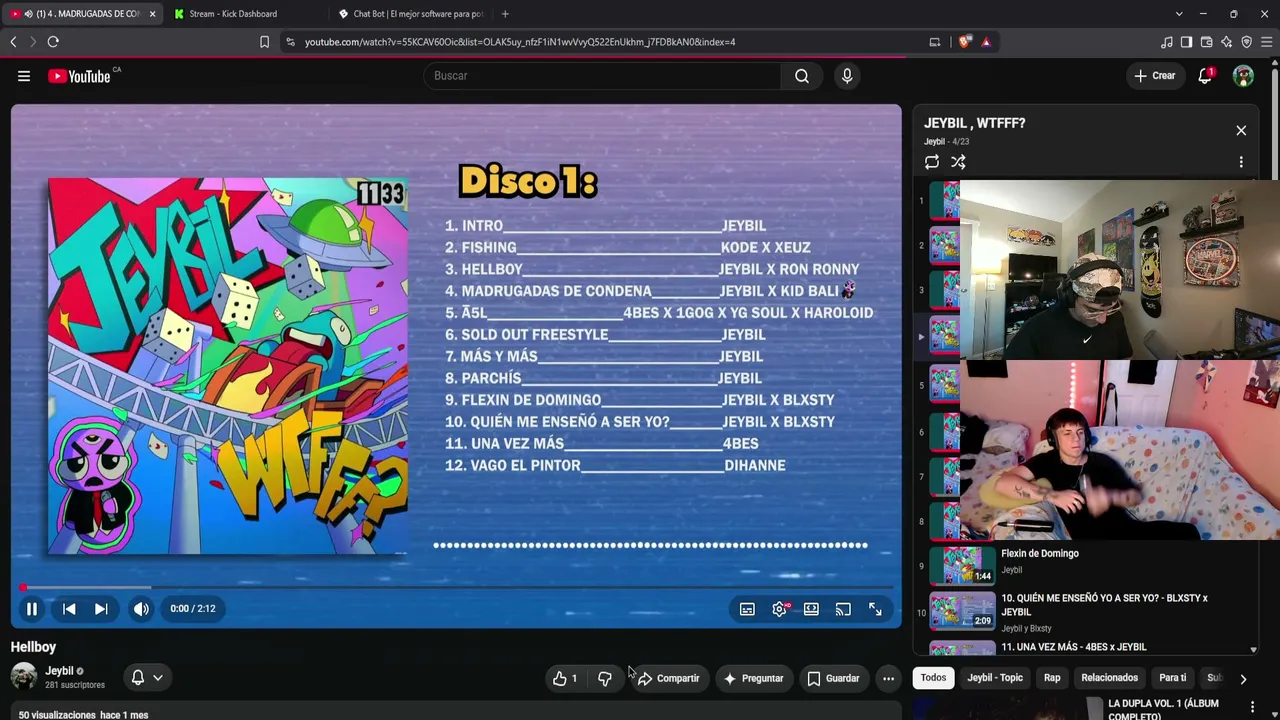Open playlist options three-dot menu
Image resolution: width=1280 pixels, height=720 pixels.
point(1241,162)
